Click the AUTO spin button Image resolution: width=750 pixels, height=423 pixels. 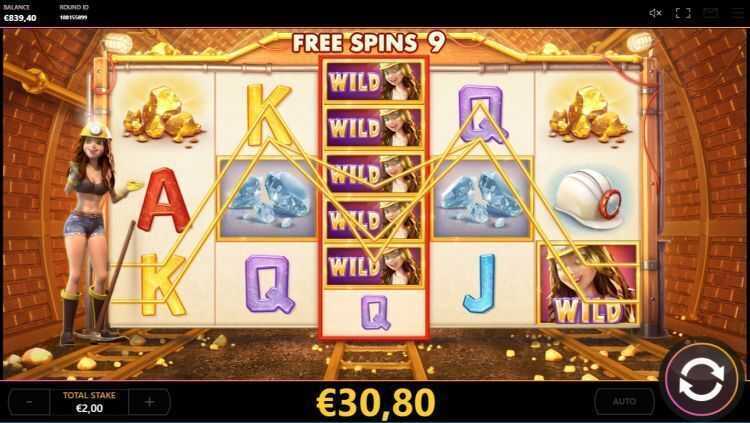(x=624, y=401)
